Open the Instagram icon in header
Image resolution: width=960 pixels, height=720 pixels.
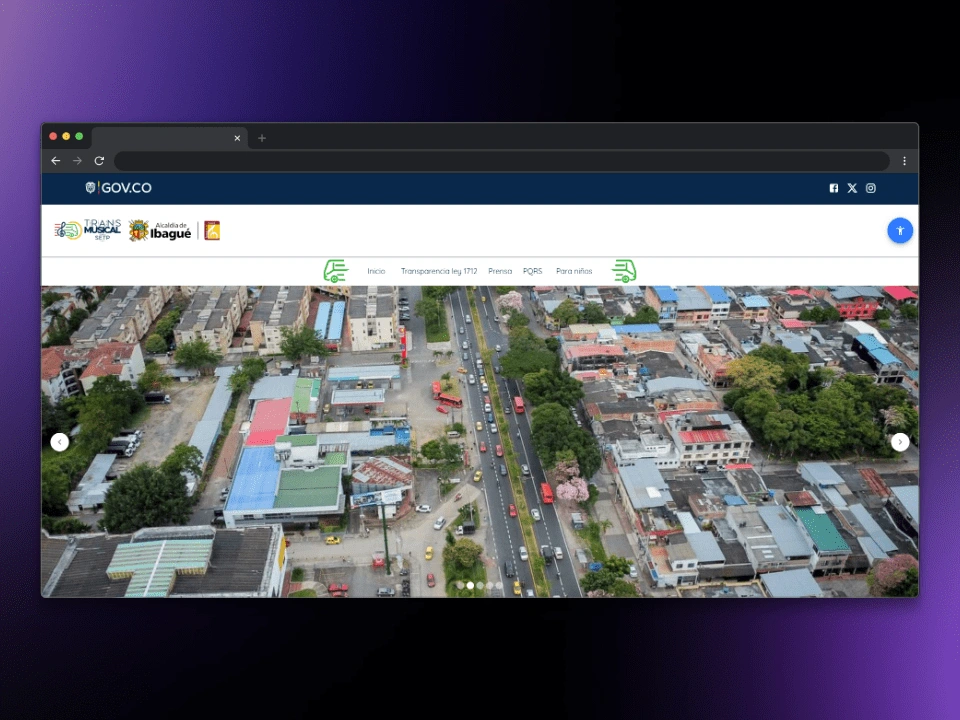coord(870,188)
